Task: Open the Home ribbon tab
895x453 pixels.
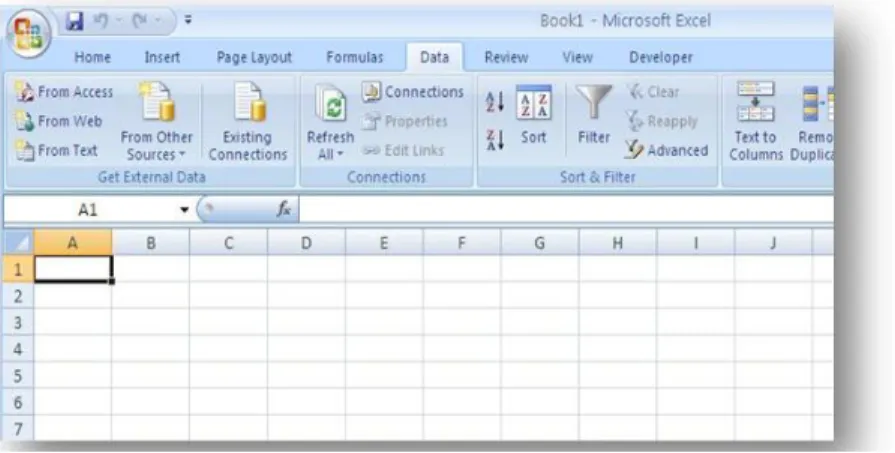Action: point(92,57)
